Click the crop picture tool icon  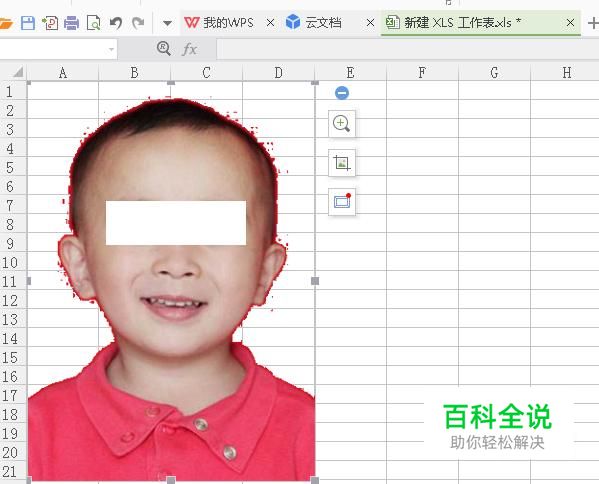342,163
